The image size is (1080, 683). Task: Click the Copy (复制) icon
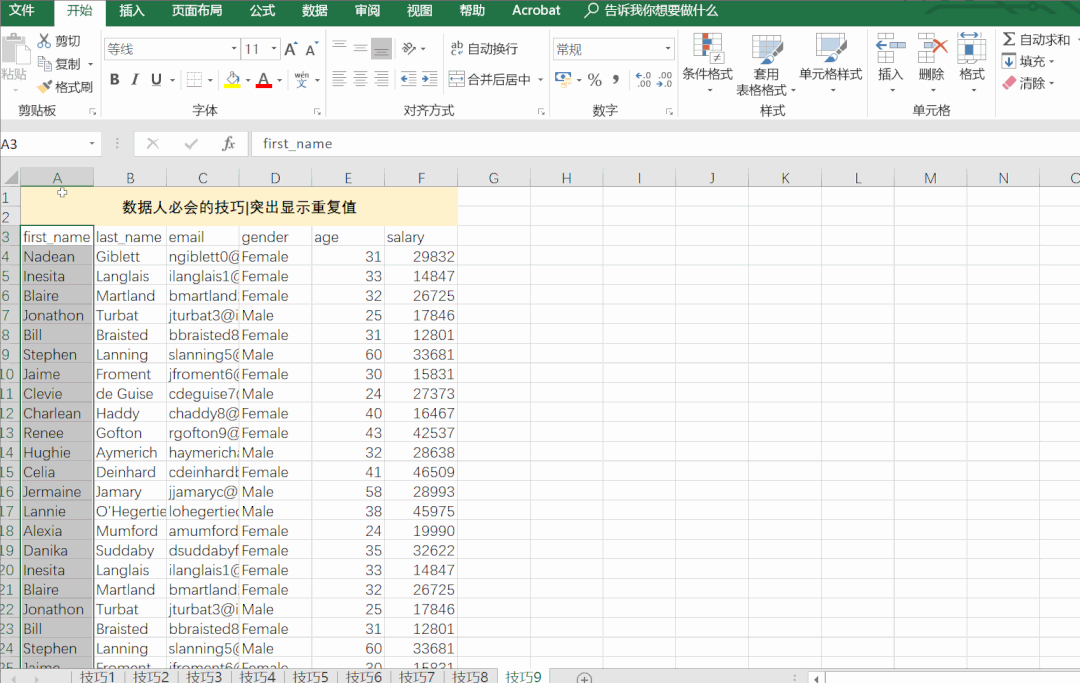tap(45, 63)
